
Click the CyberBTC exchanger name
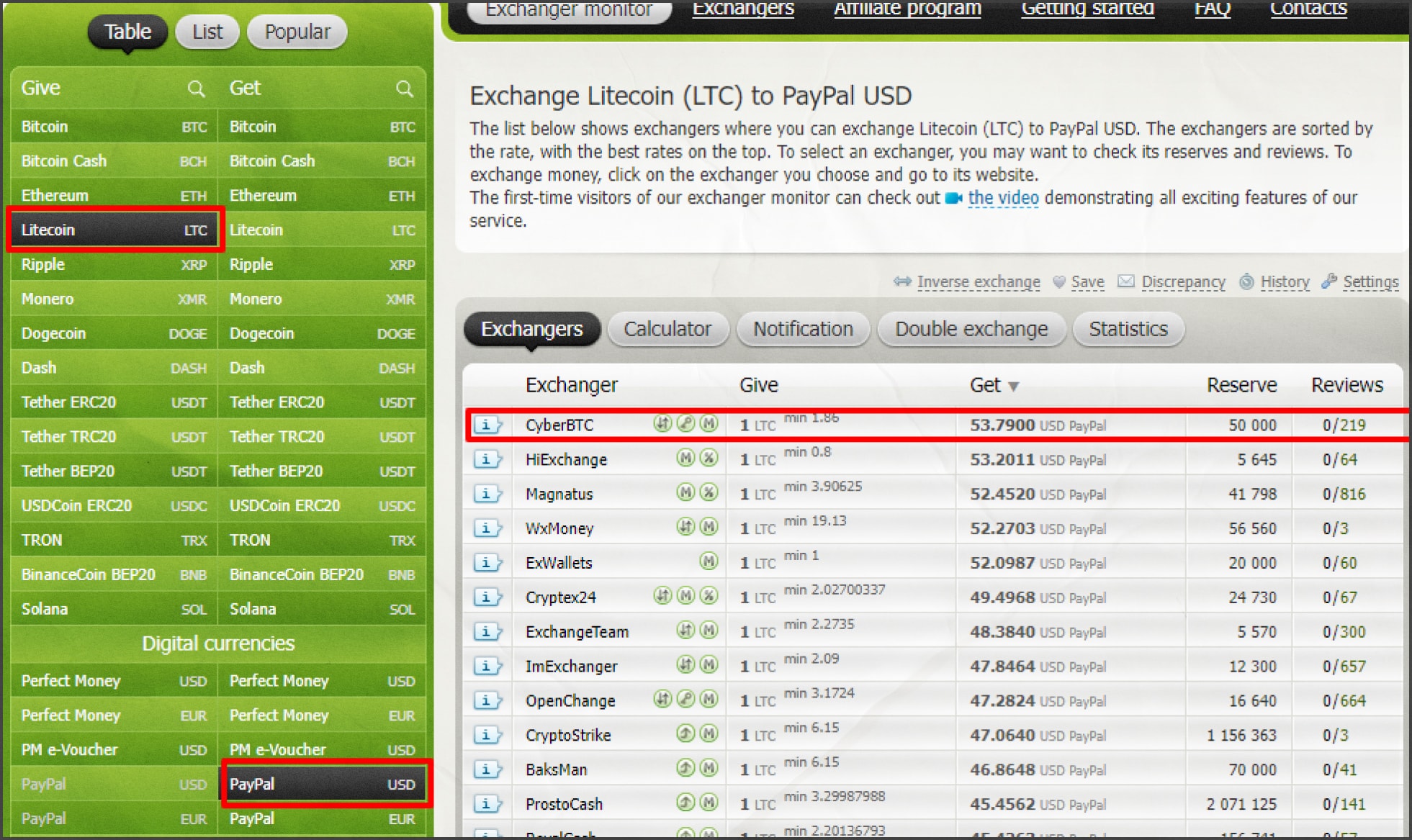[x=559, y=425]
